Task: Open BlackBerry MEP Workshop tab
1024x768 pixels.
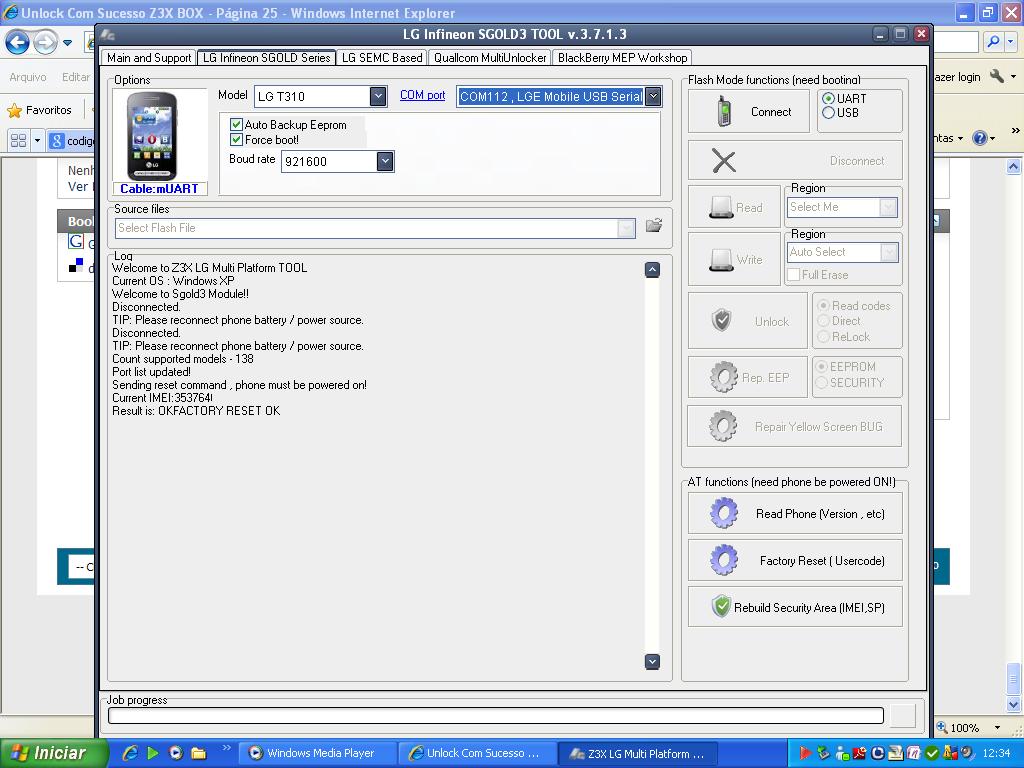Action: coord(622,57)
